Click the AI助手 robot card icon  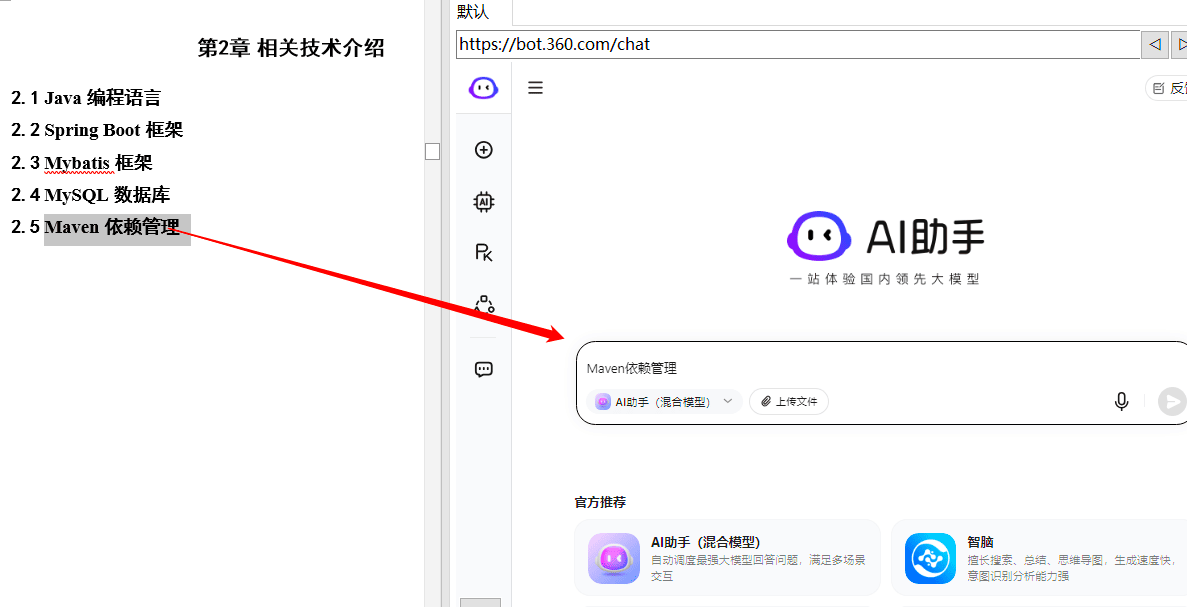click(x=613, y=558)
